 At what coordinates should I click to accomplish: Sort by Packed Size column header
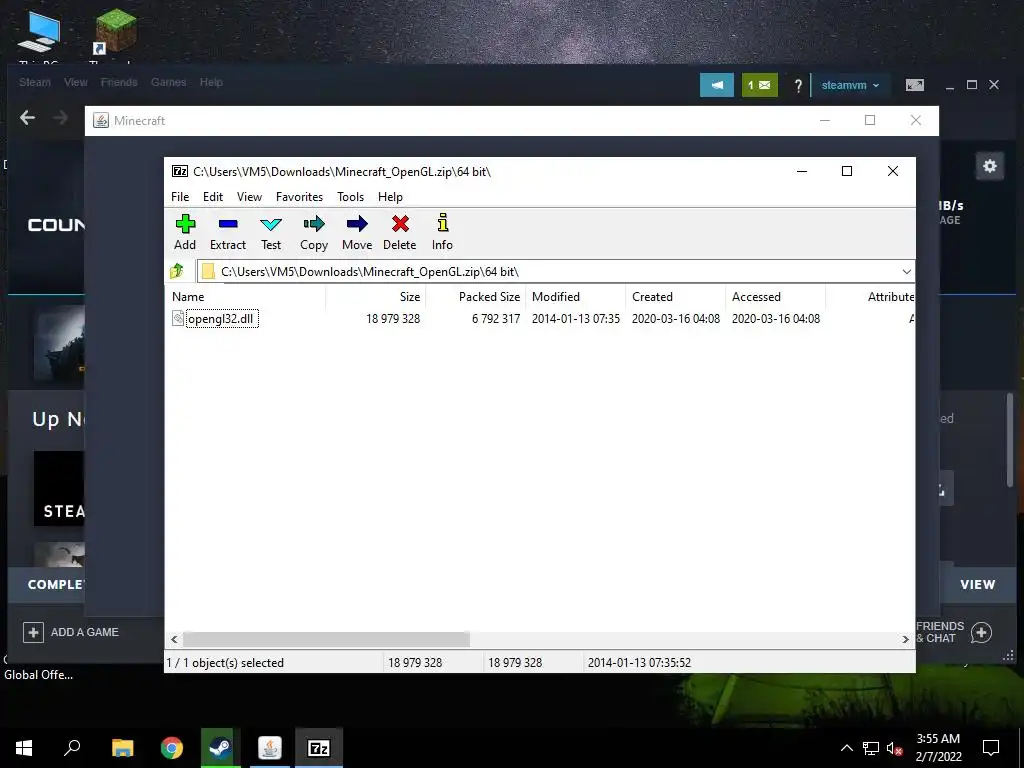click(476, 296)
